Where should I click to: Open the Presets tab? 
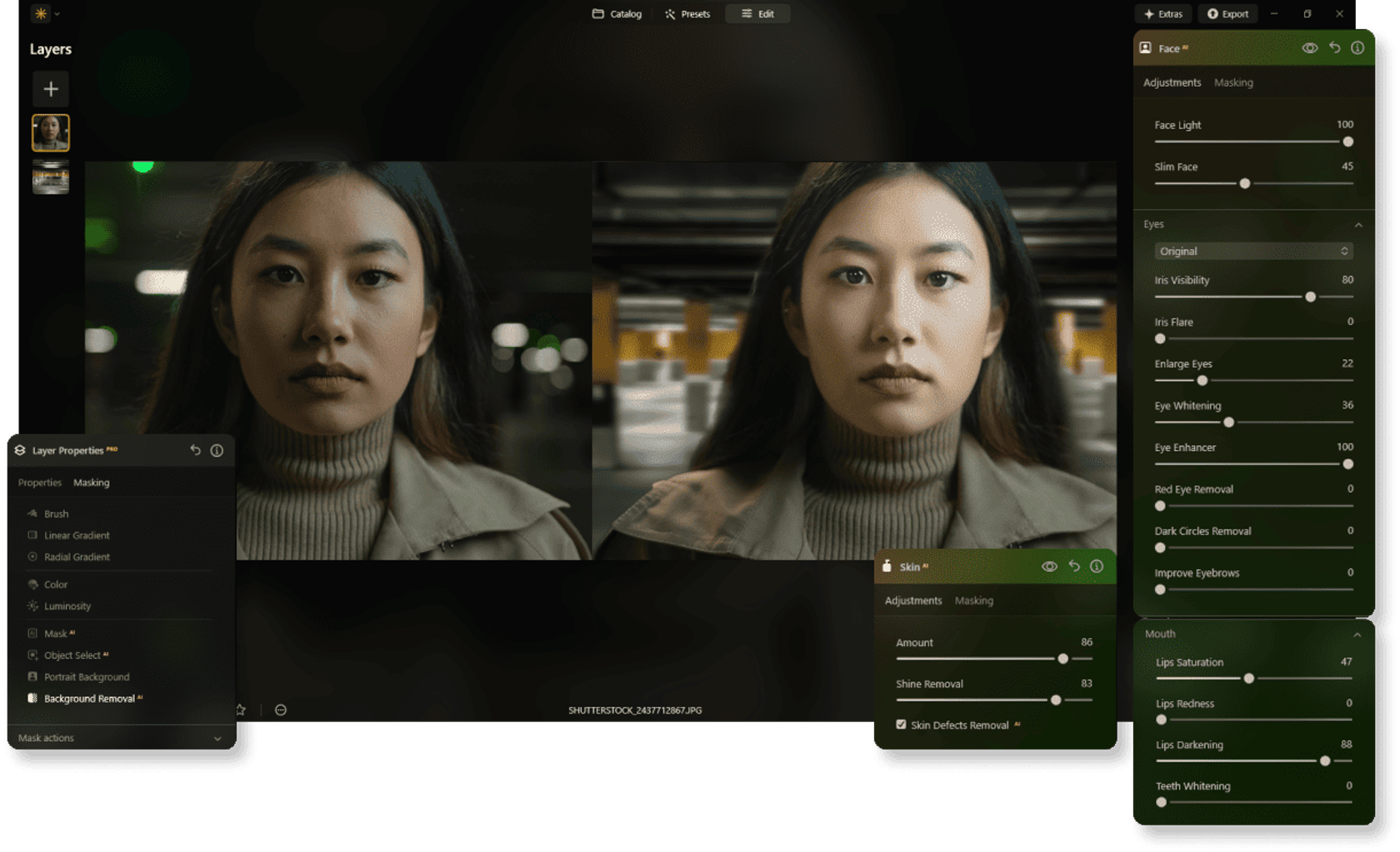pos(687,14)
